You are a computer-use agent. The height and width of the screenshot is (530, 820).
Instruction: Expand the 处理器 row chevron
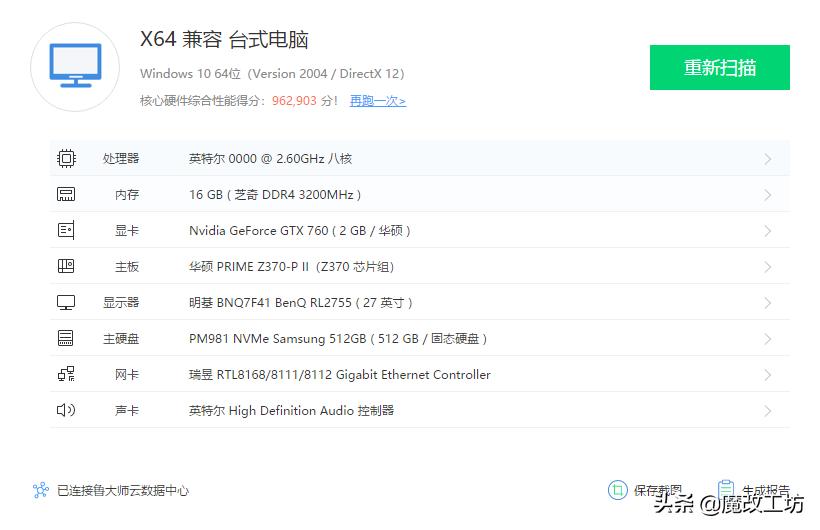click(767, 159)
